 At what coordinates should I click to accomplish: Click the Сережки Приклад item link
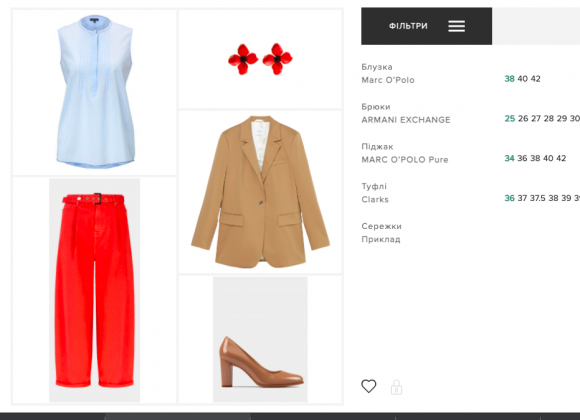tap(381, 233)
